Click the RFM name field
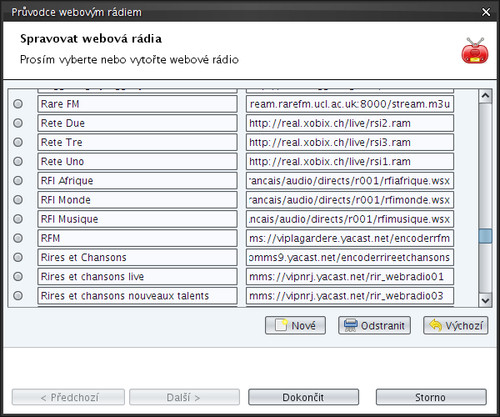Screen dimensions: 500x417 [137, 238]
